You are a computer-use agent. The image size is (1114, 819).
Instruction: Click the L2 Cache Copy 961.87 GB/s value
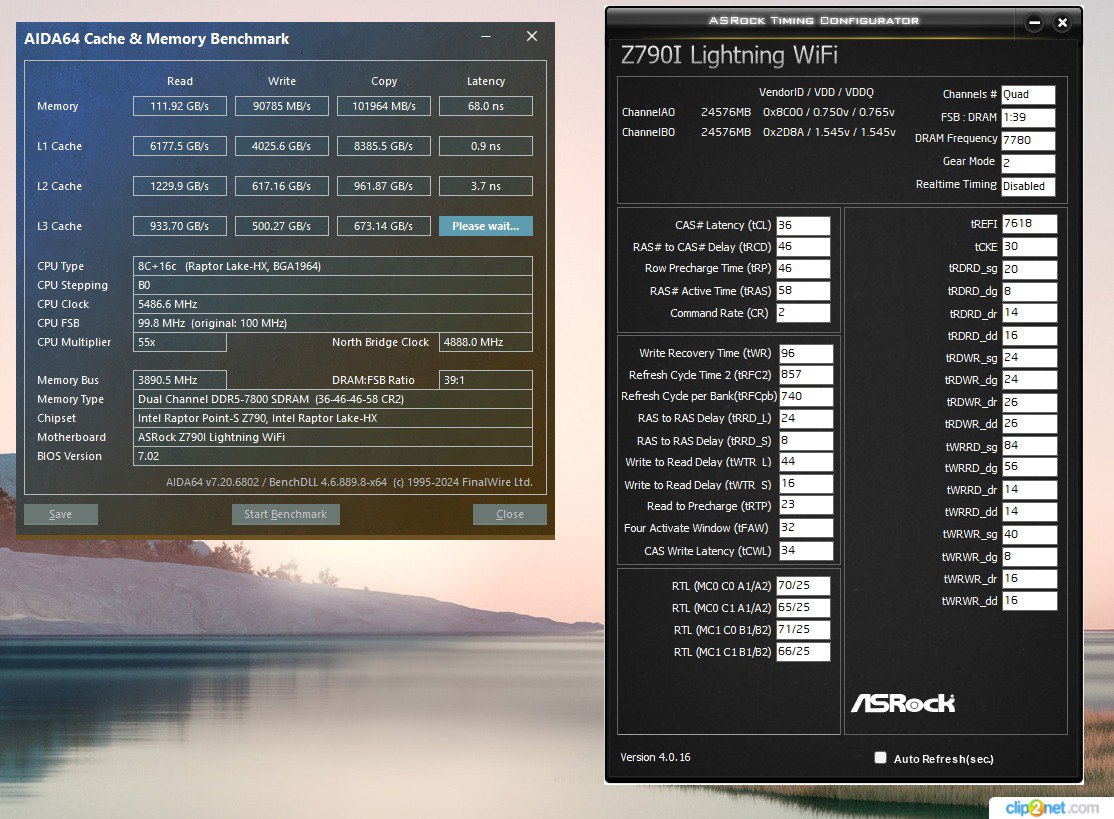(384, 185)
